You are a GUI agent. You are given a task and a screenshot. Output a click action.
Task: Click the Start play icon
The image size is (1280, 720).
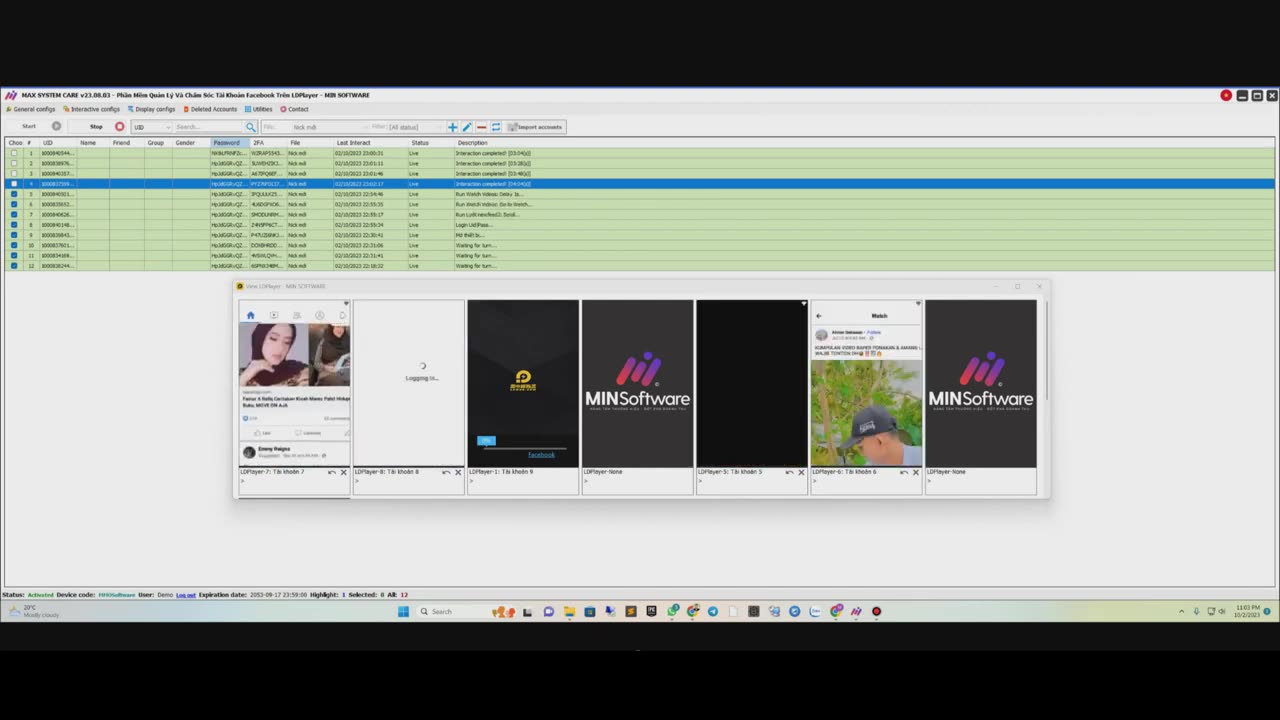[56, 127]
